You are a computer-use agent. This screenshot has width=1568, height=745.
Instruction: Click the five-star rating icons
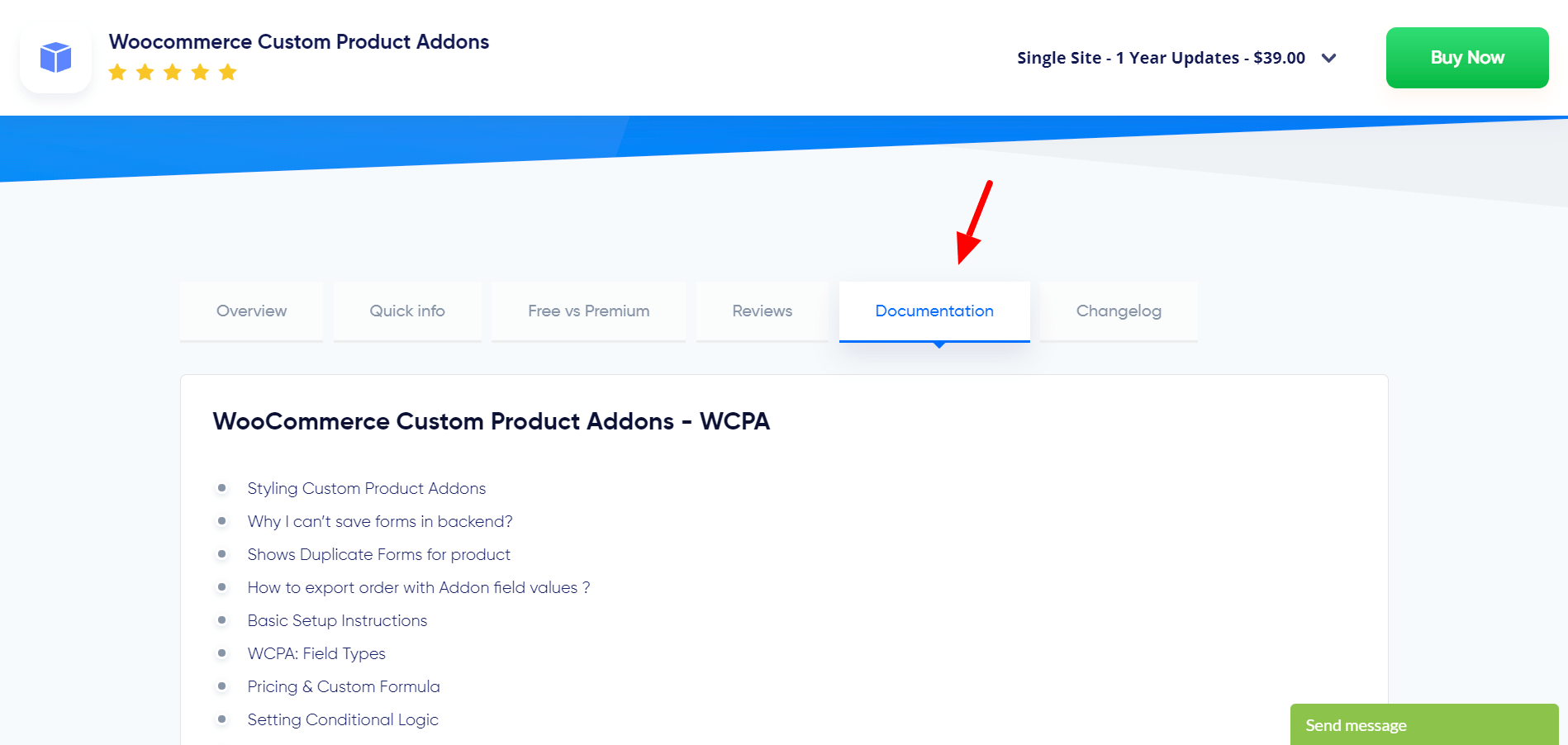173,73
